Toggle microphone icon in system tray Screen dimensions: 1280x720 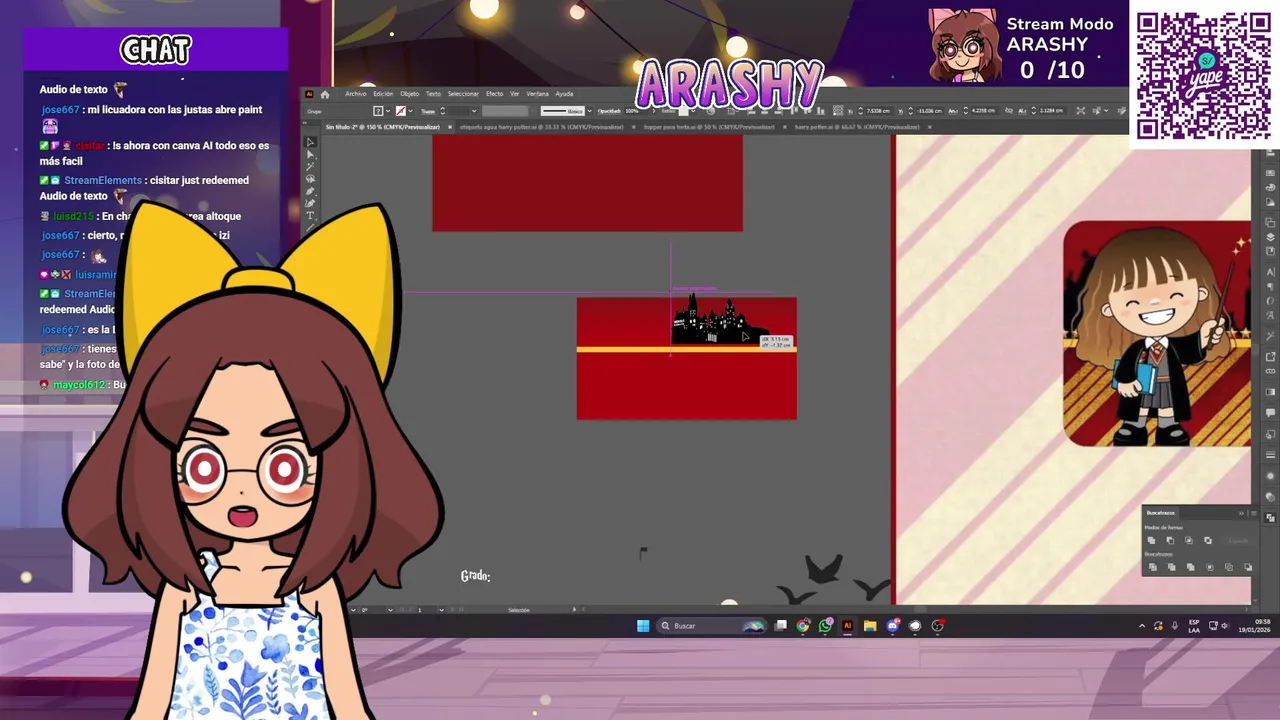(x=1175, y=626)
